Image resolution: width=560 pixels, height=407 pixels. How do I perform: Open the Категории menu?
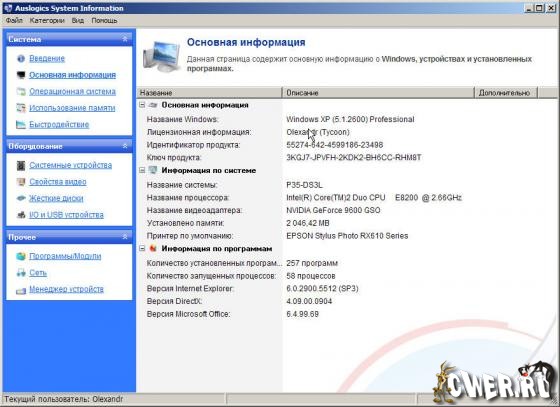coord(47,21)
